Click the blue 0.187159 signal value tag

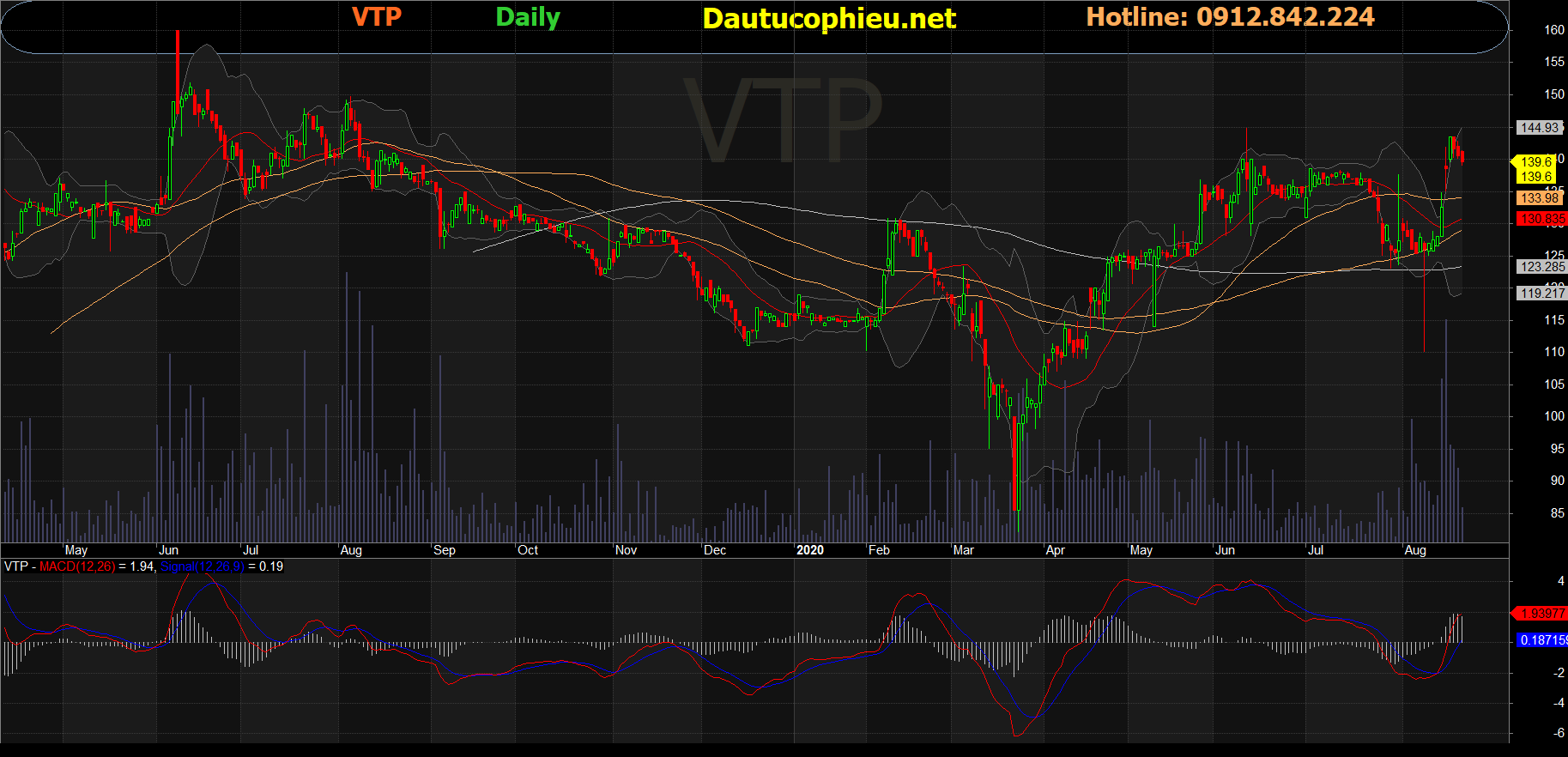click(1543, 640)
